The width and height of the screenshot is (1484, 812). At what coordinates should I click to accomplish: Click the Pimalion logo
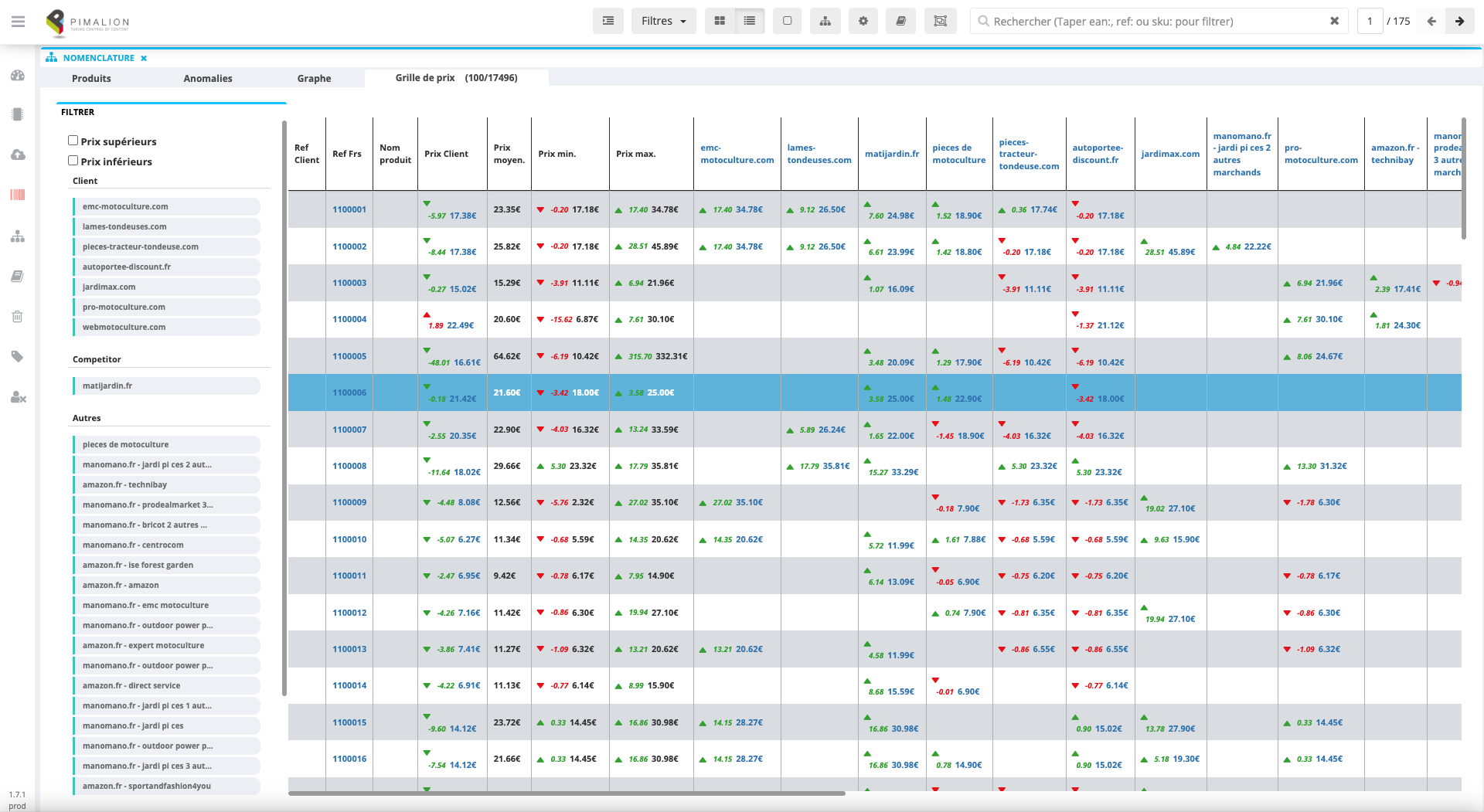[87, 22]
